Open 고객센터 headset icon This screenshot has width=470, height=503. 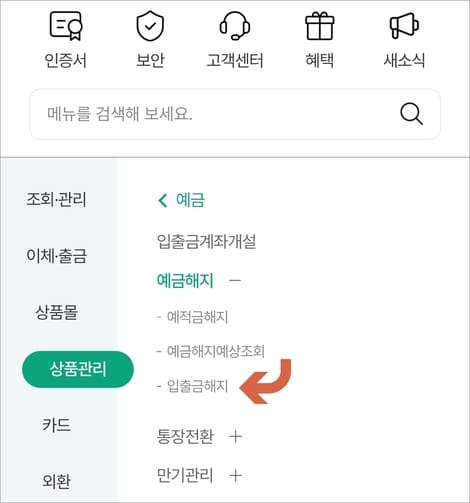click(235, 26)
